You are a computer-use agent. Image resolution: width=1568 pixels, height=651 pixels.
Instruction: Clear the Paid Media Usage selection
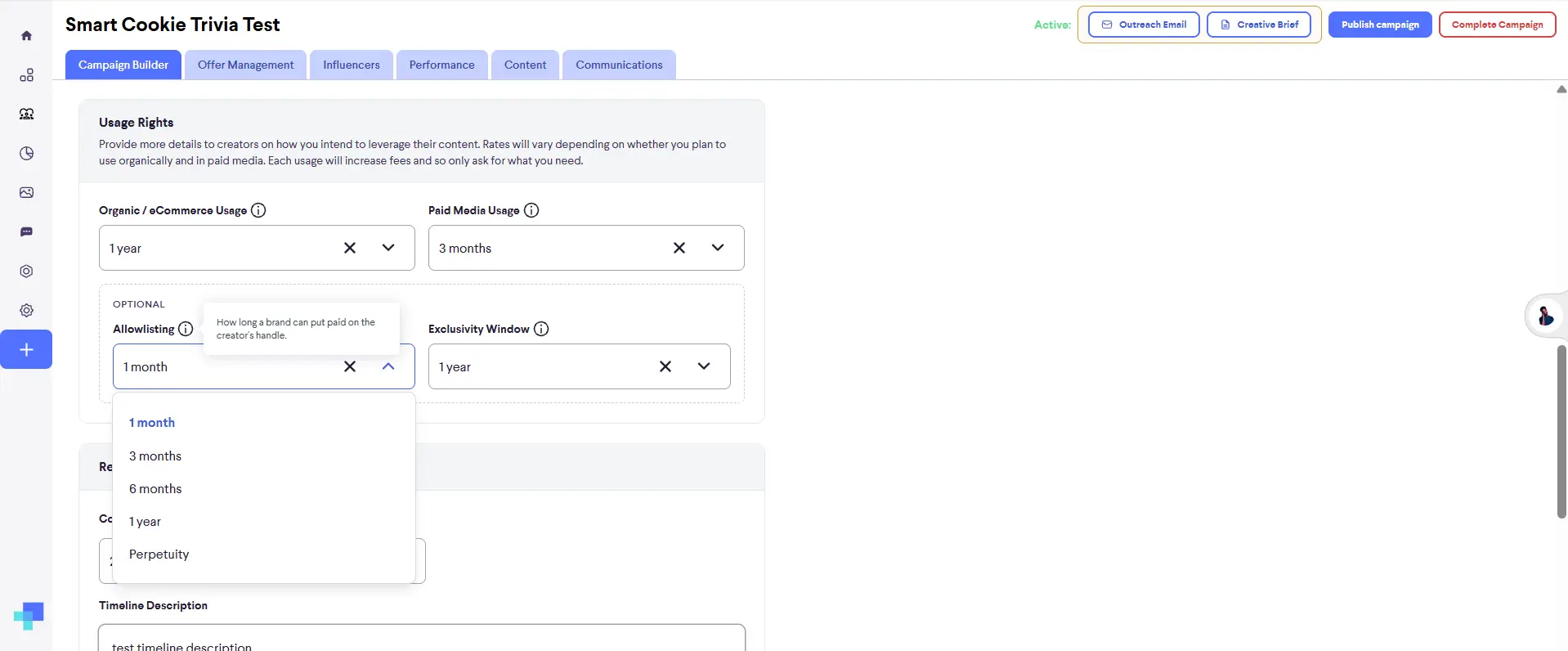click(679, 248)
